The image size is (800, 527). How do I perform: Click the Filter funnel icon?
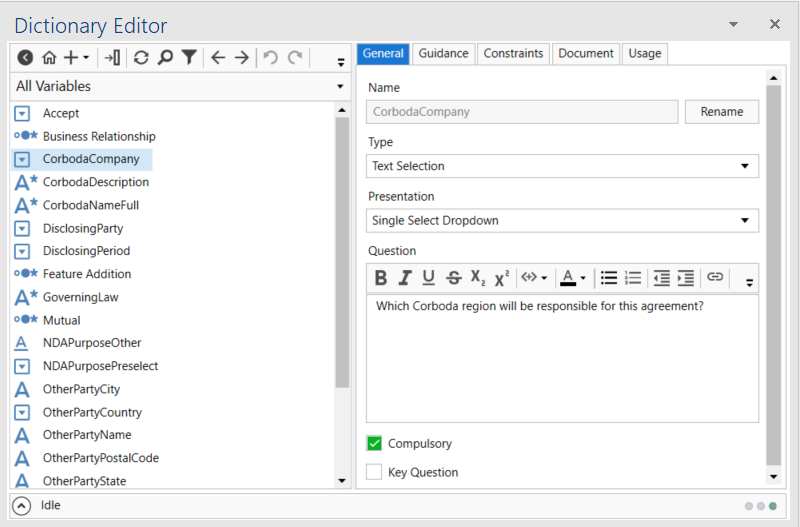click(x=189, y=58)
